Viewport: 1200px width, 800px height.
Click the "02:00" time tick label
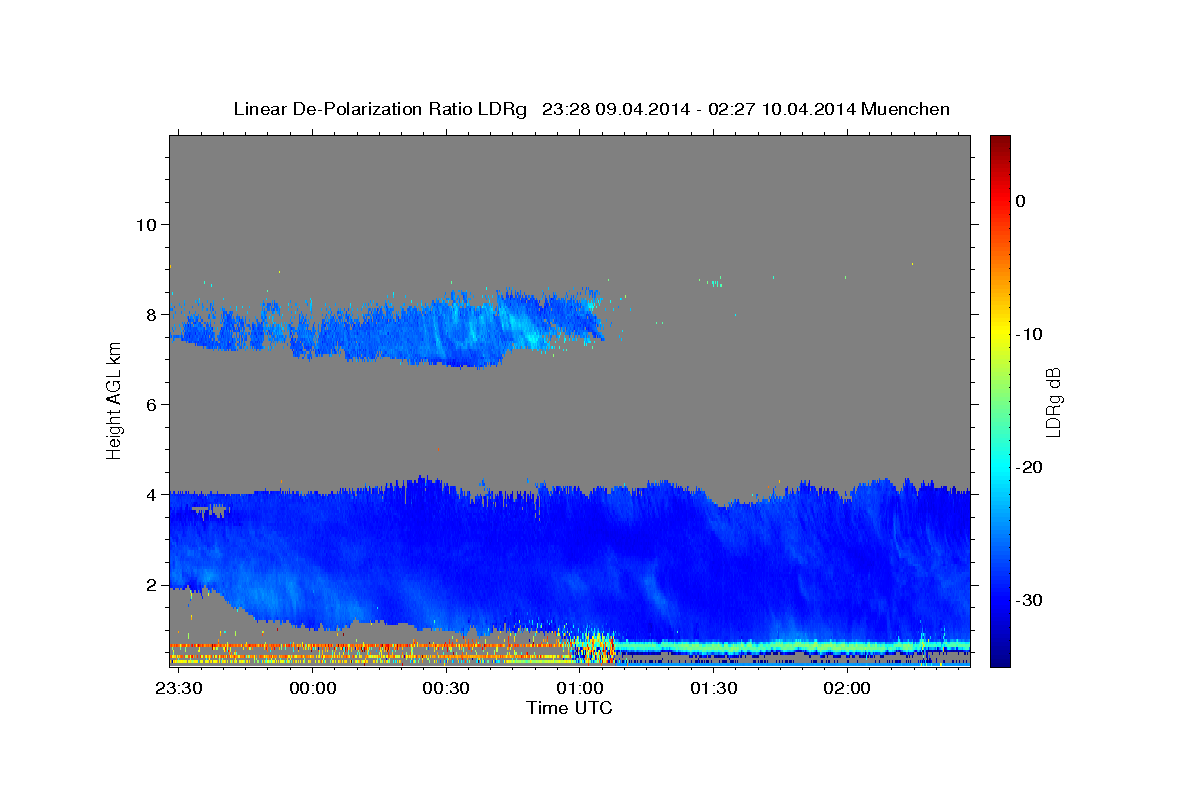[x=846, y=689]
